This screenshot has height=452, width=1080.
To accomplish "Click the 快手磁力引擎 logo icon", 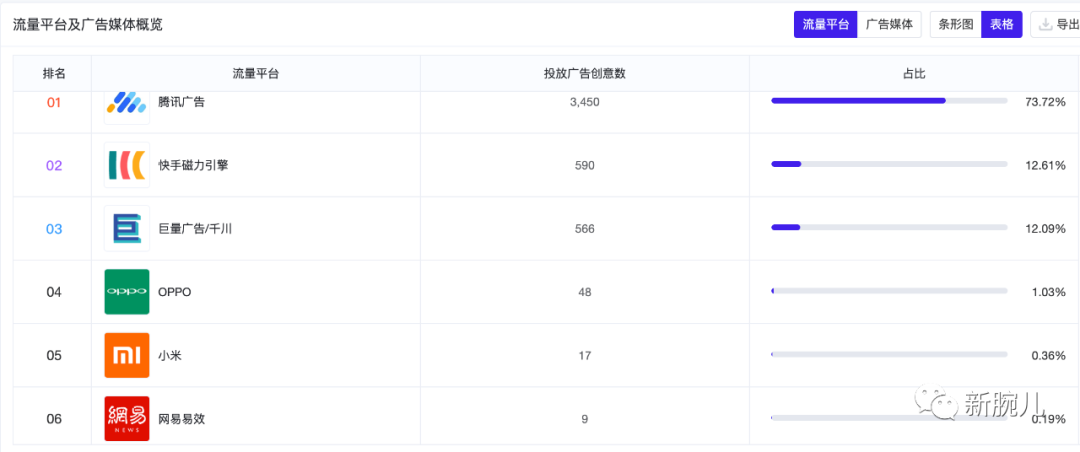I will [127, 165].
